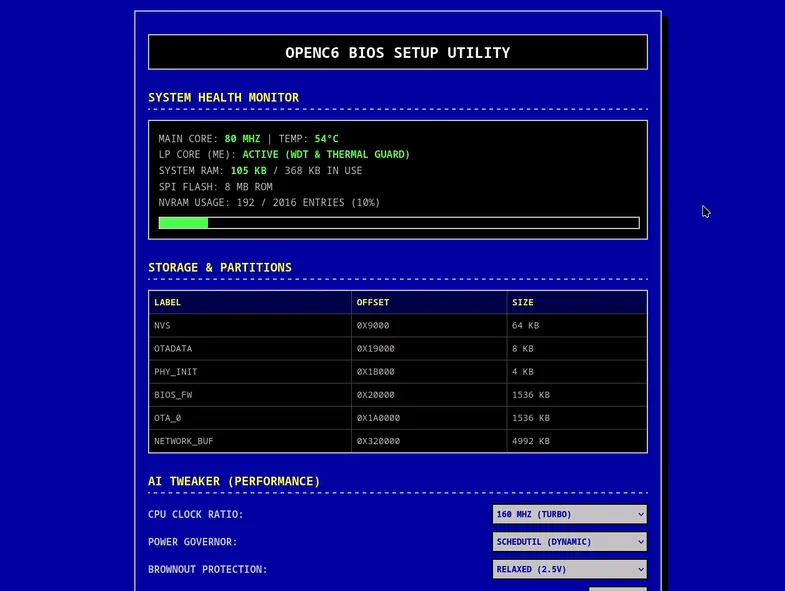Expand the Power Governor dropdown
Viewport: 785px width, 591px height.
click(570, 542)
